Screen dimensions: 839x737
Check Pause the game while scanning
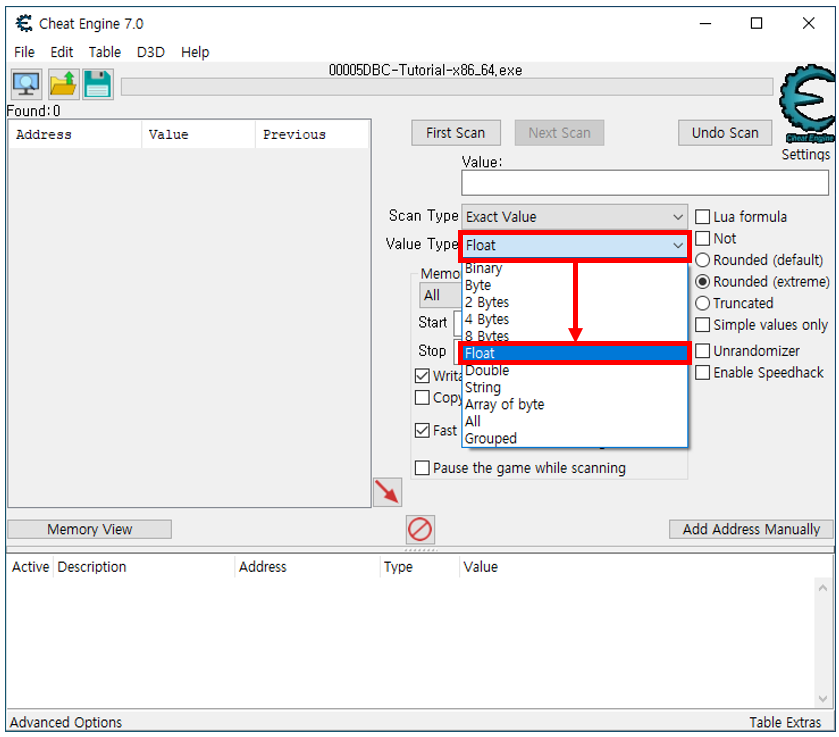422,468
